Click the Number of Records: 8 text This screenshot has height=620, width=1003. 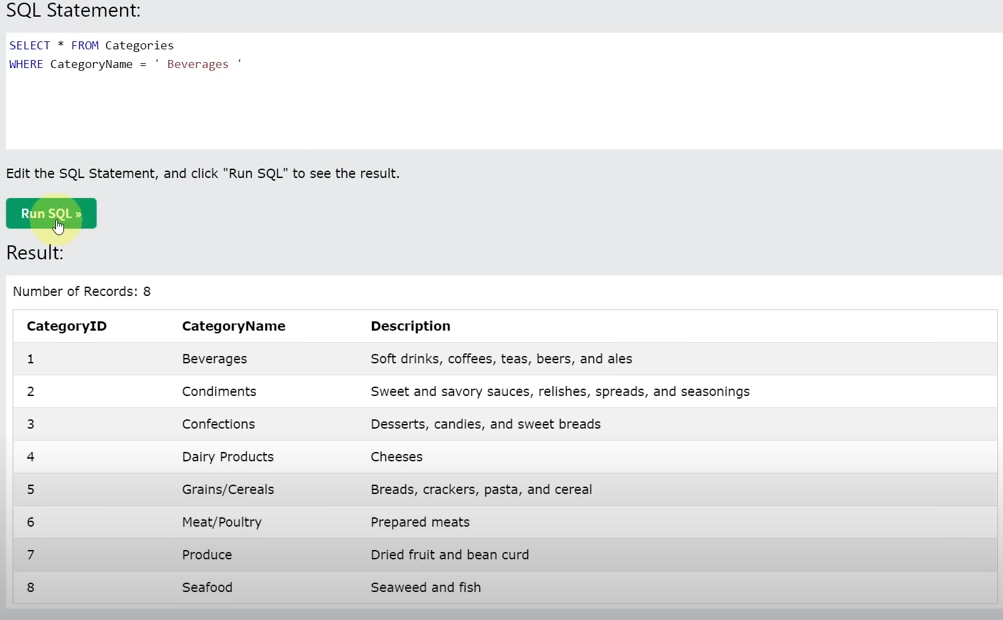(82, 292)
